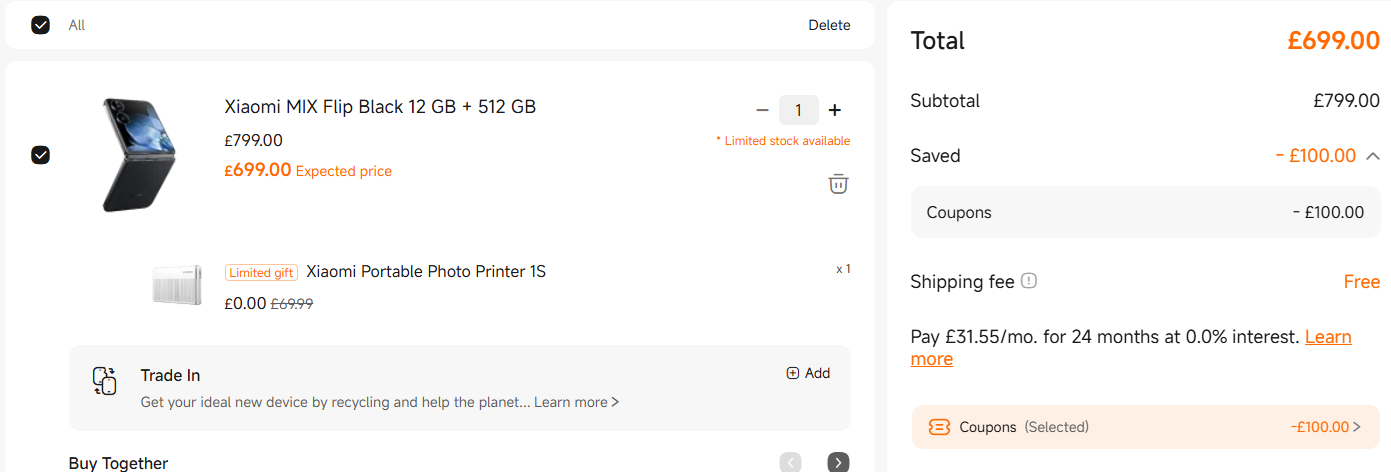Click the Xiaomi MIX Flip product image
The height and width of the screenshot is (472, 1391).
coord(138,154)
